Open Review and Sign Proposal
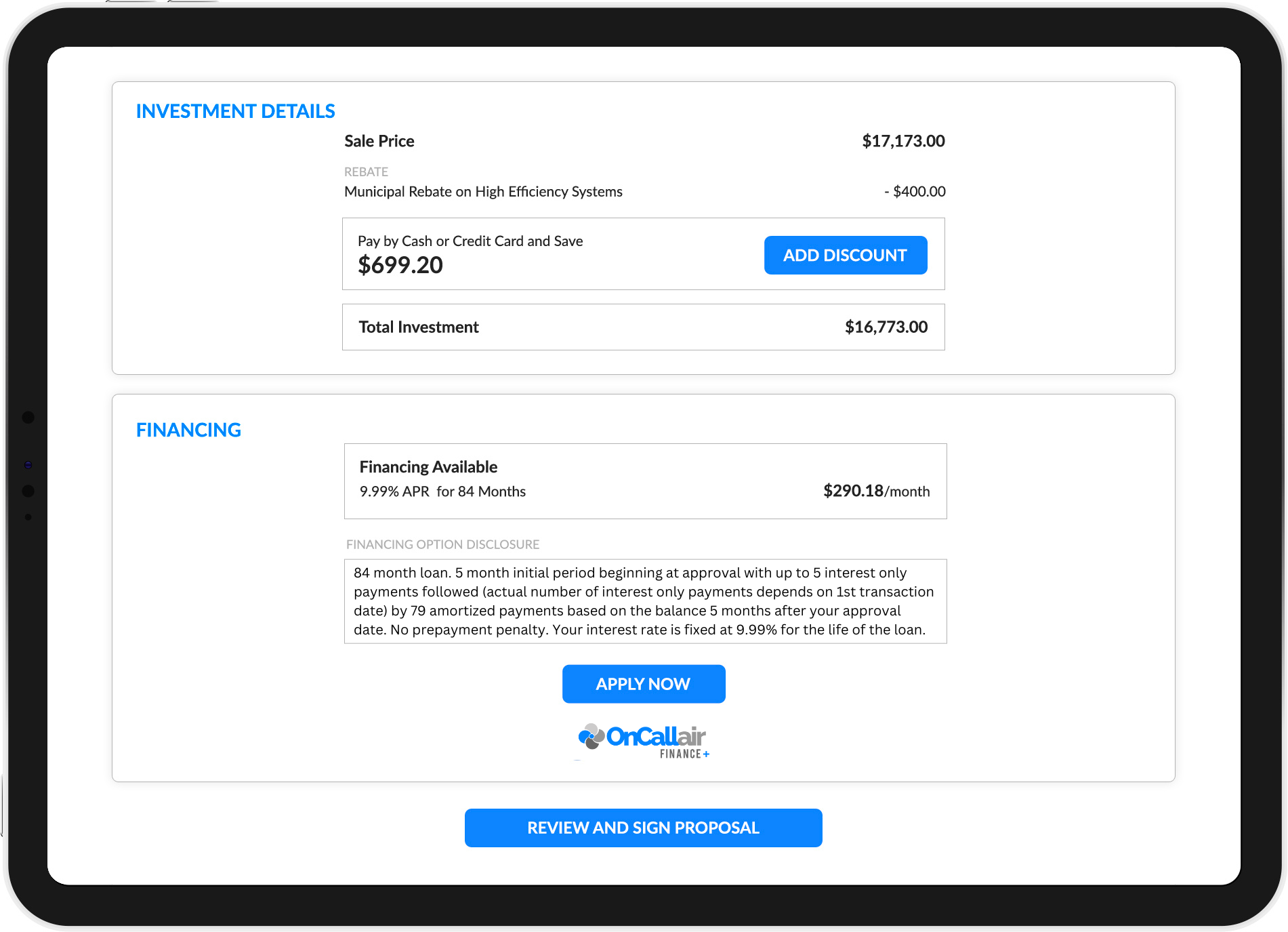1288x932 pixels. click(x=644, y=828)
